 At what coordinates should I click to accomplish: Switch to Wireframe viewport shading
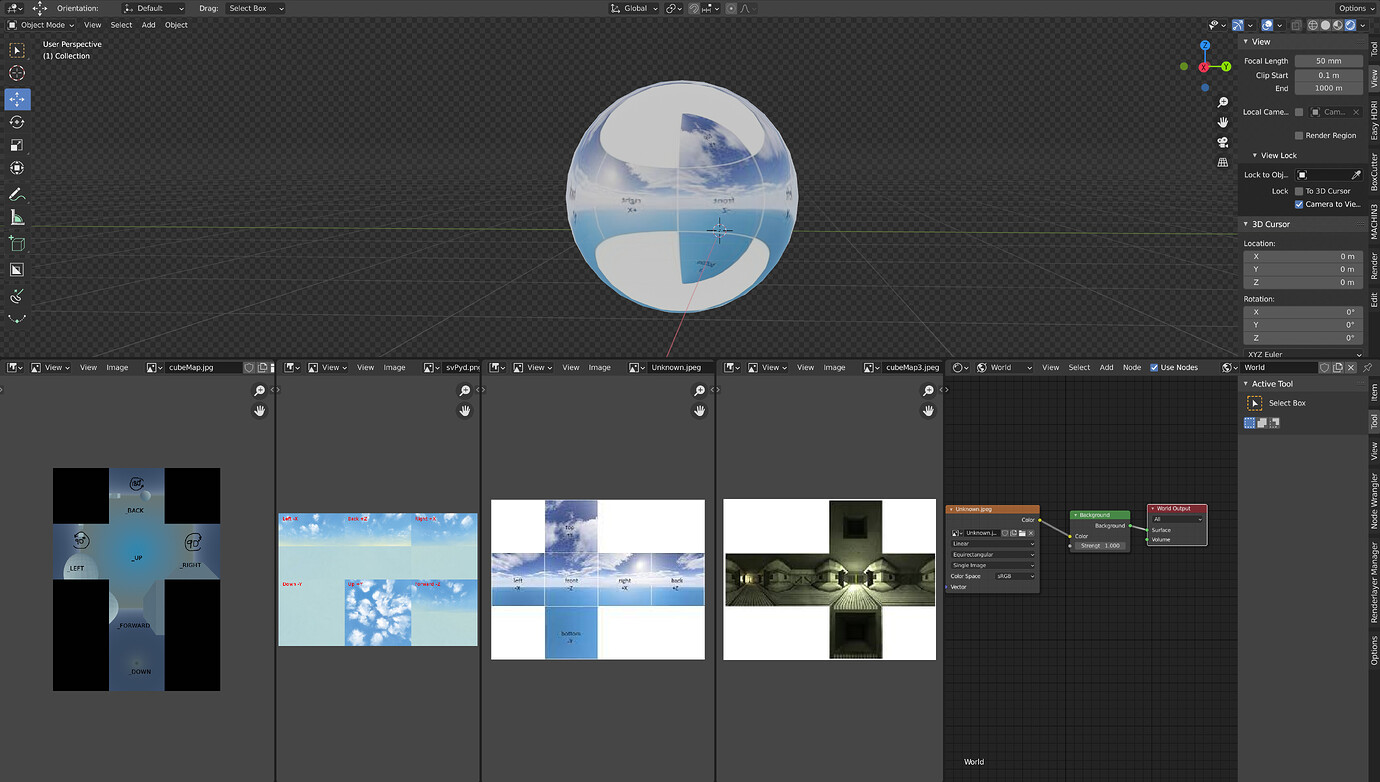pyautogui.click(x=1313, y=25)
